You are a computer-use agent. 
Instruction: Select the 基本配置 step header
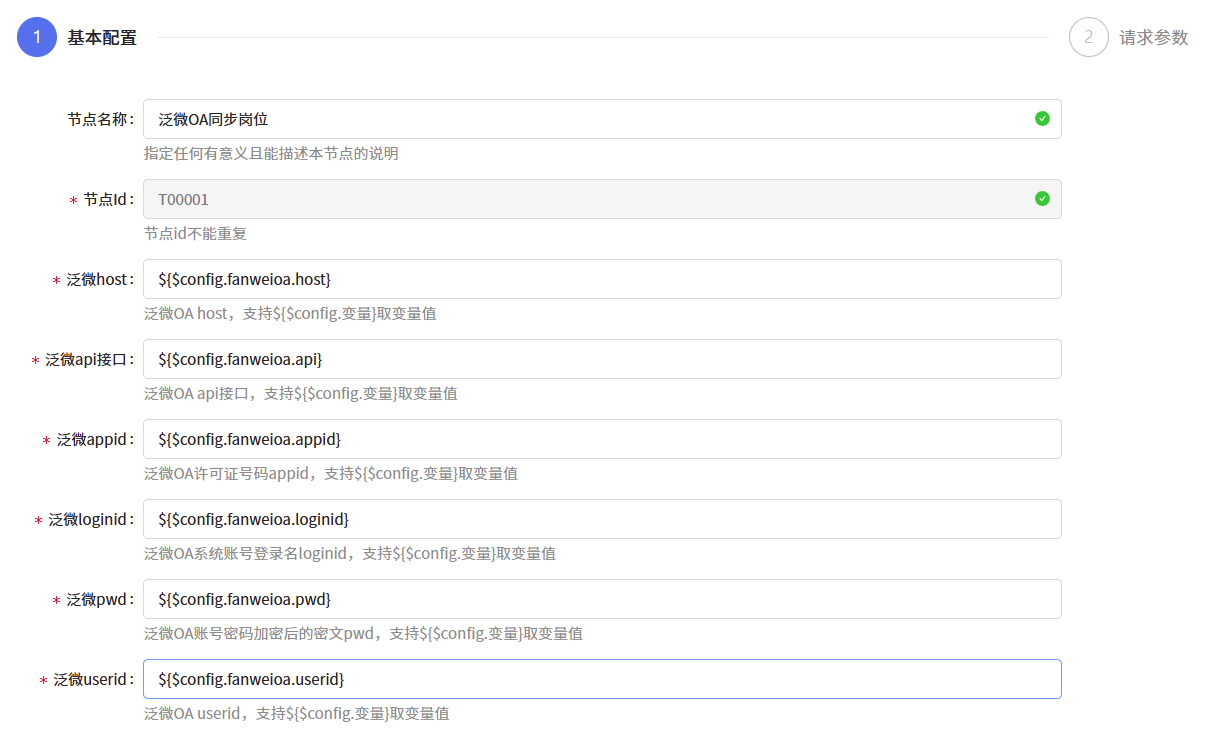(x=103, y=36)
